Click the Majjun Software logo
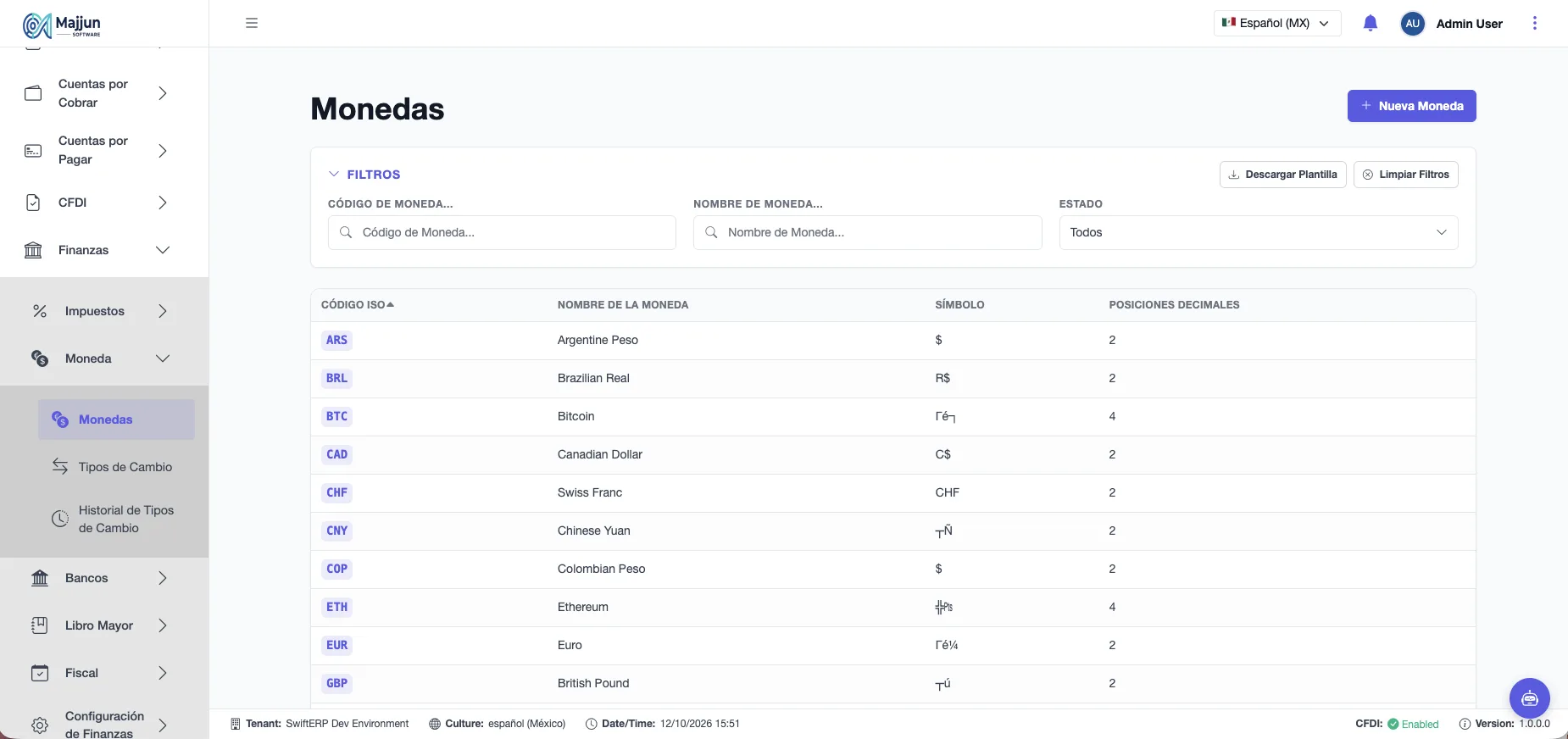This screenshot has height=739, width=1568. point(62,25)
